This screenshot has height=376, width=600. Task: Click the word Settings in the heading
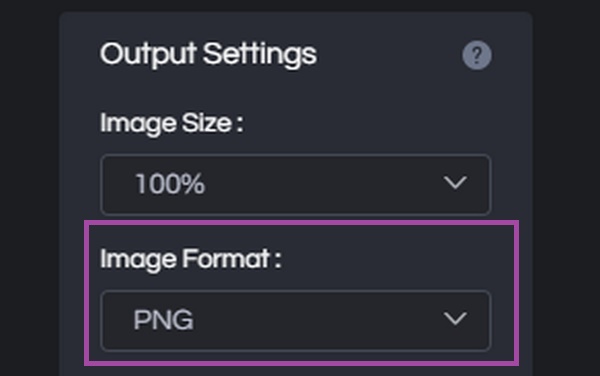coord(260,55)
